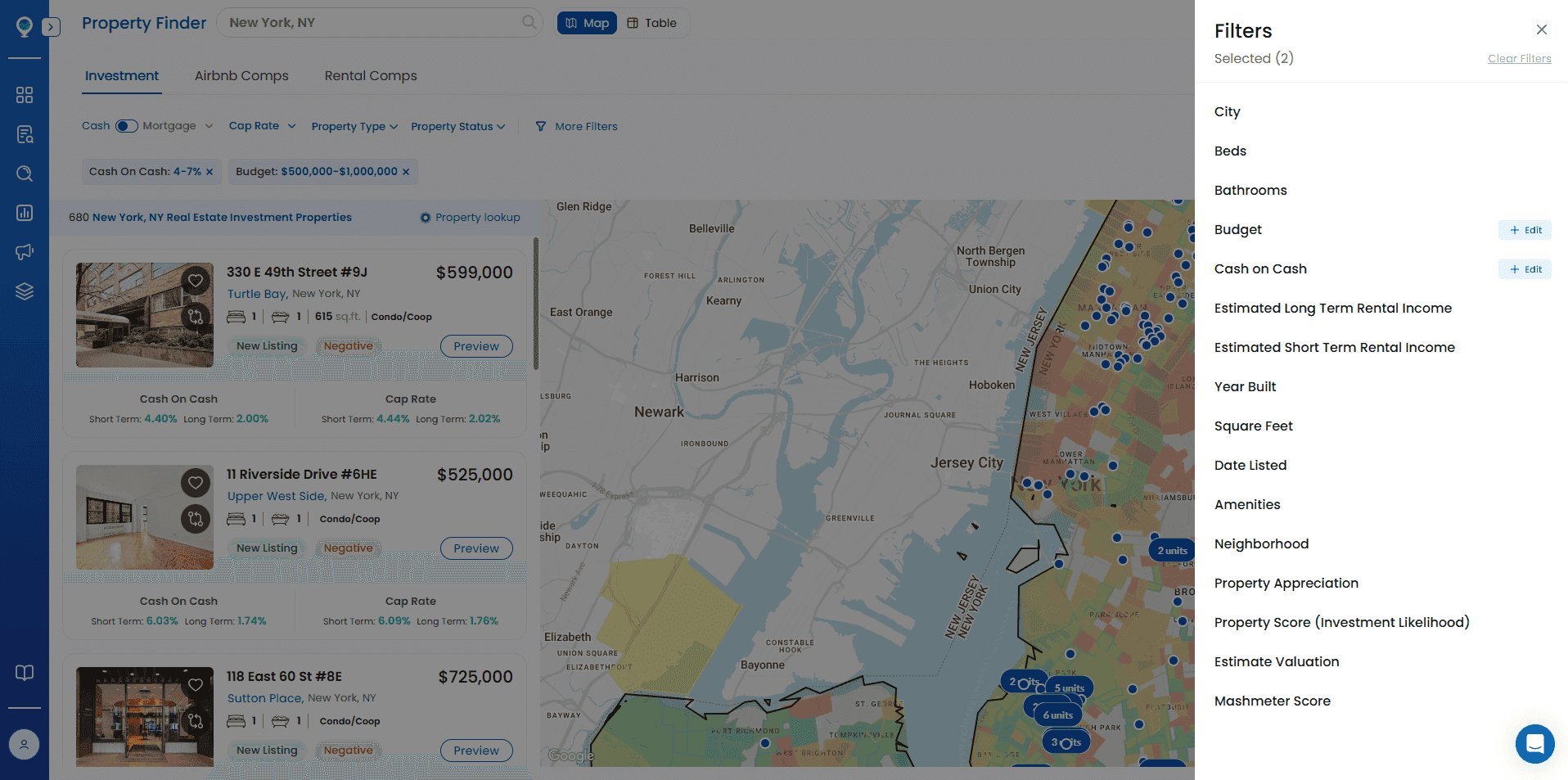
Task: Open the magnifier search icon in sidebar
Action: [25, 174]
